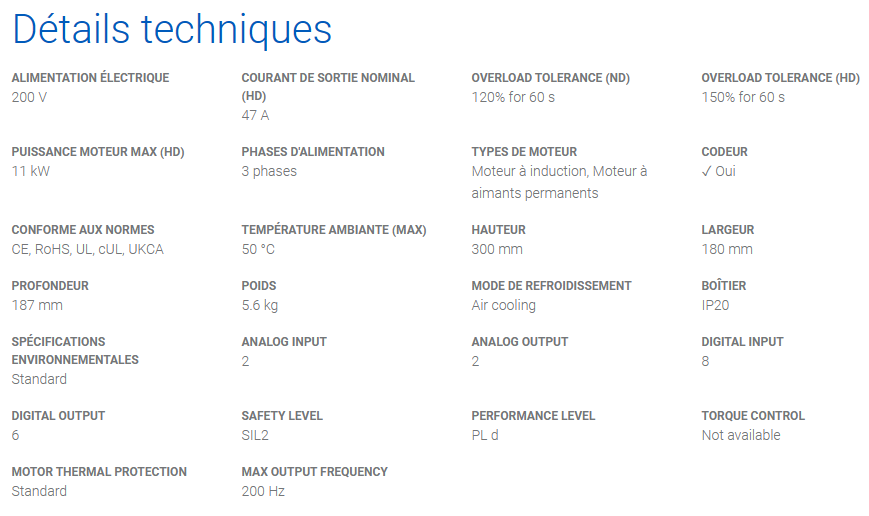Image resolution: width=869 pixels, height=516 pixels.
Task: Click the Détails techniques heading
Action: (x=172, y=29)
